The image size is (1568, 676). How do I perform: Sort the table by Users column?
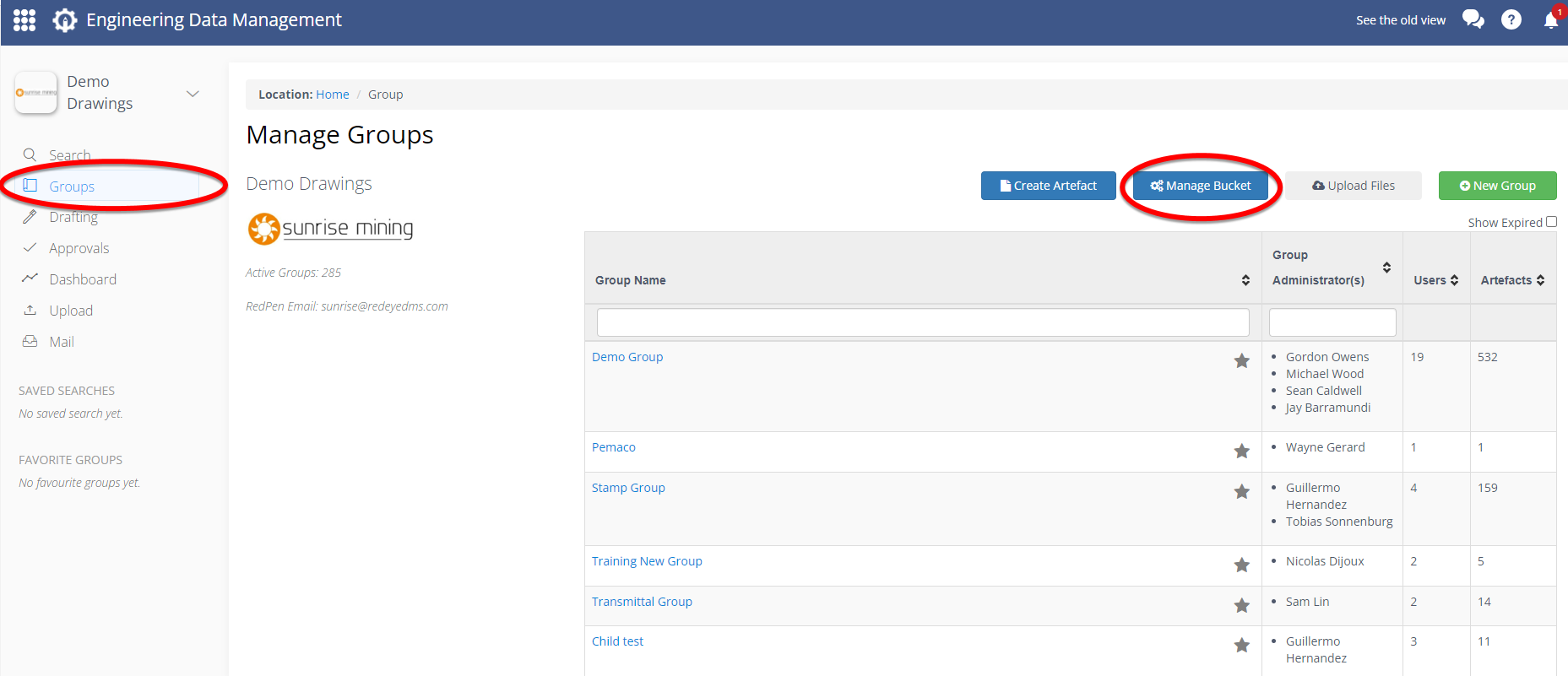coord(1454,280)
